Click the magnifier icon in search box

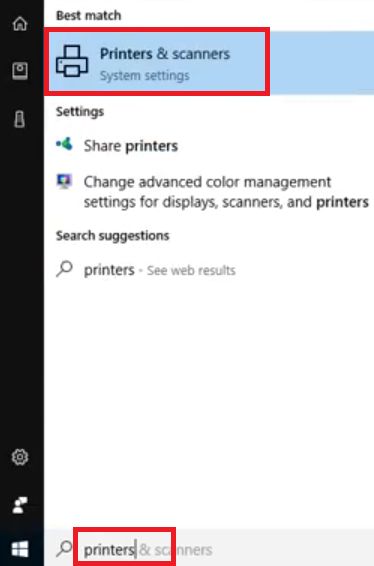point(65,548)
